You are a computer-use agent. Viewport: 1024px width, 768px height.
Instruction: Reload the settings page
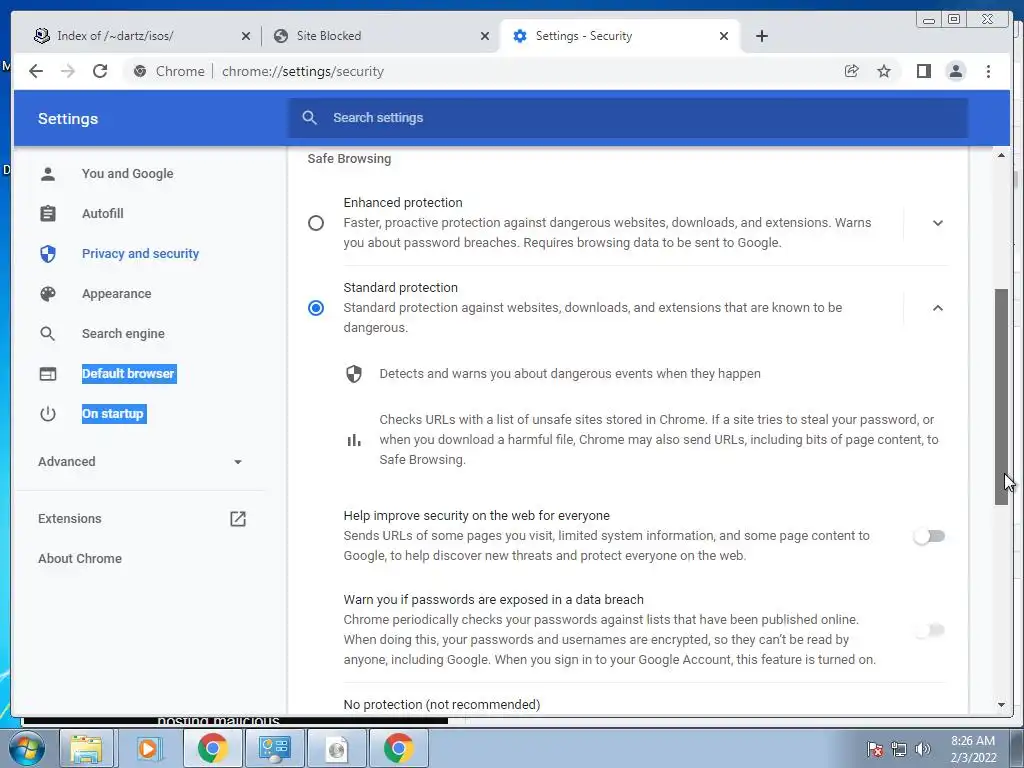100,71
